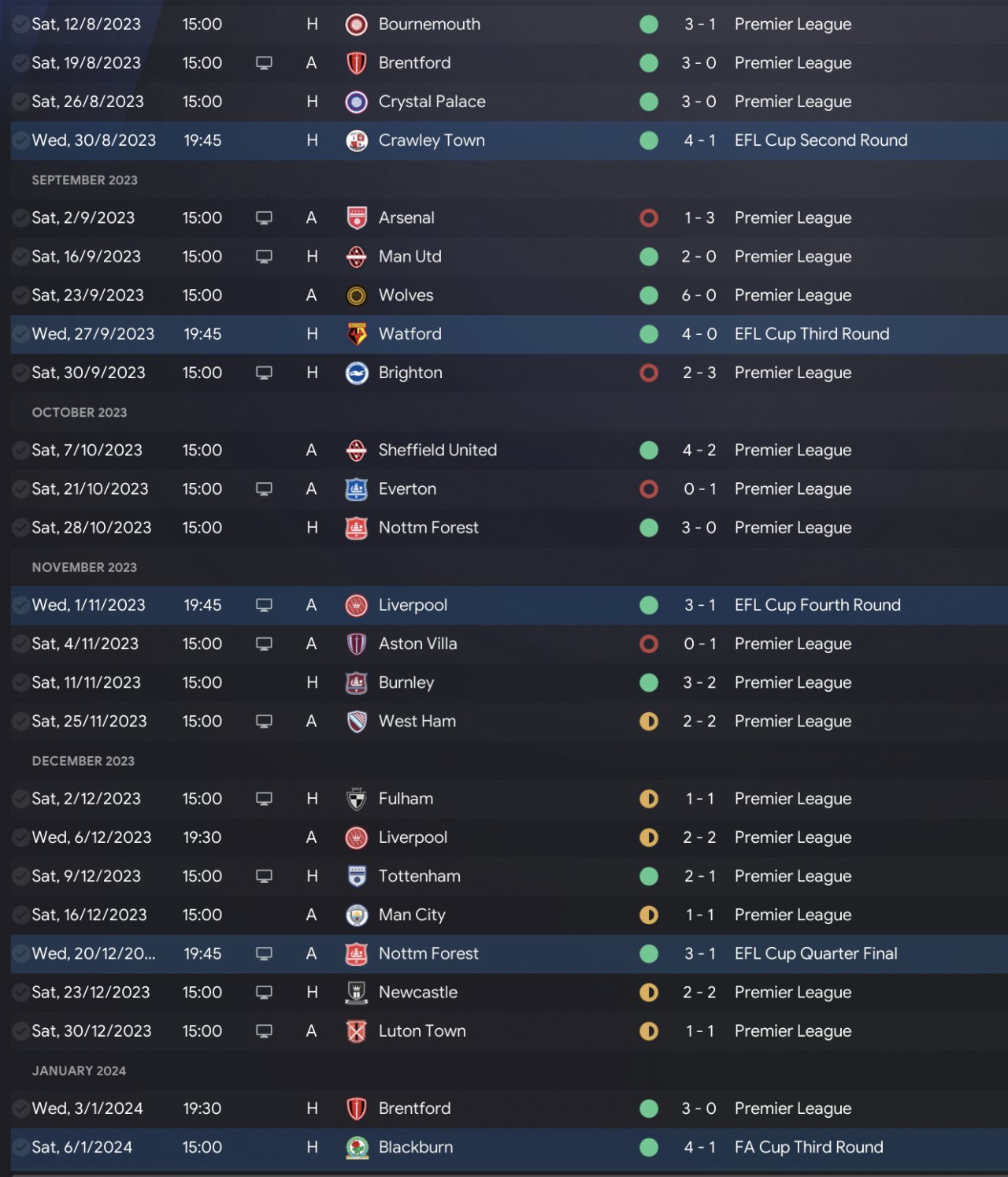Viewport: 1008px width, 1177px height.
Task: Toggle the checkmark beside the Sat 6/1/2024 Blackburn match
Action: point(20,1147)
